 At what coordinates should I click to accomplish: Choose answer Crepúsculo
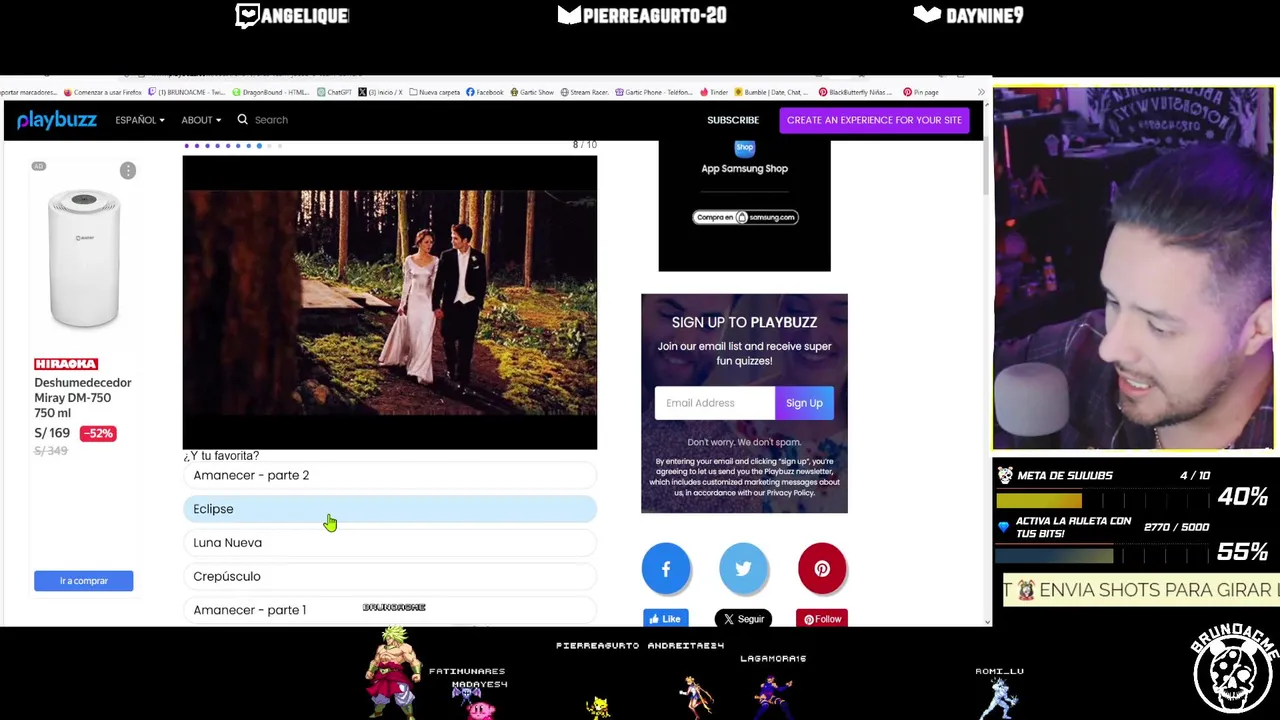tap(389, 576)
